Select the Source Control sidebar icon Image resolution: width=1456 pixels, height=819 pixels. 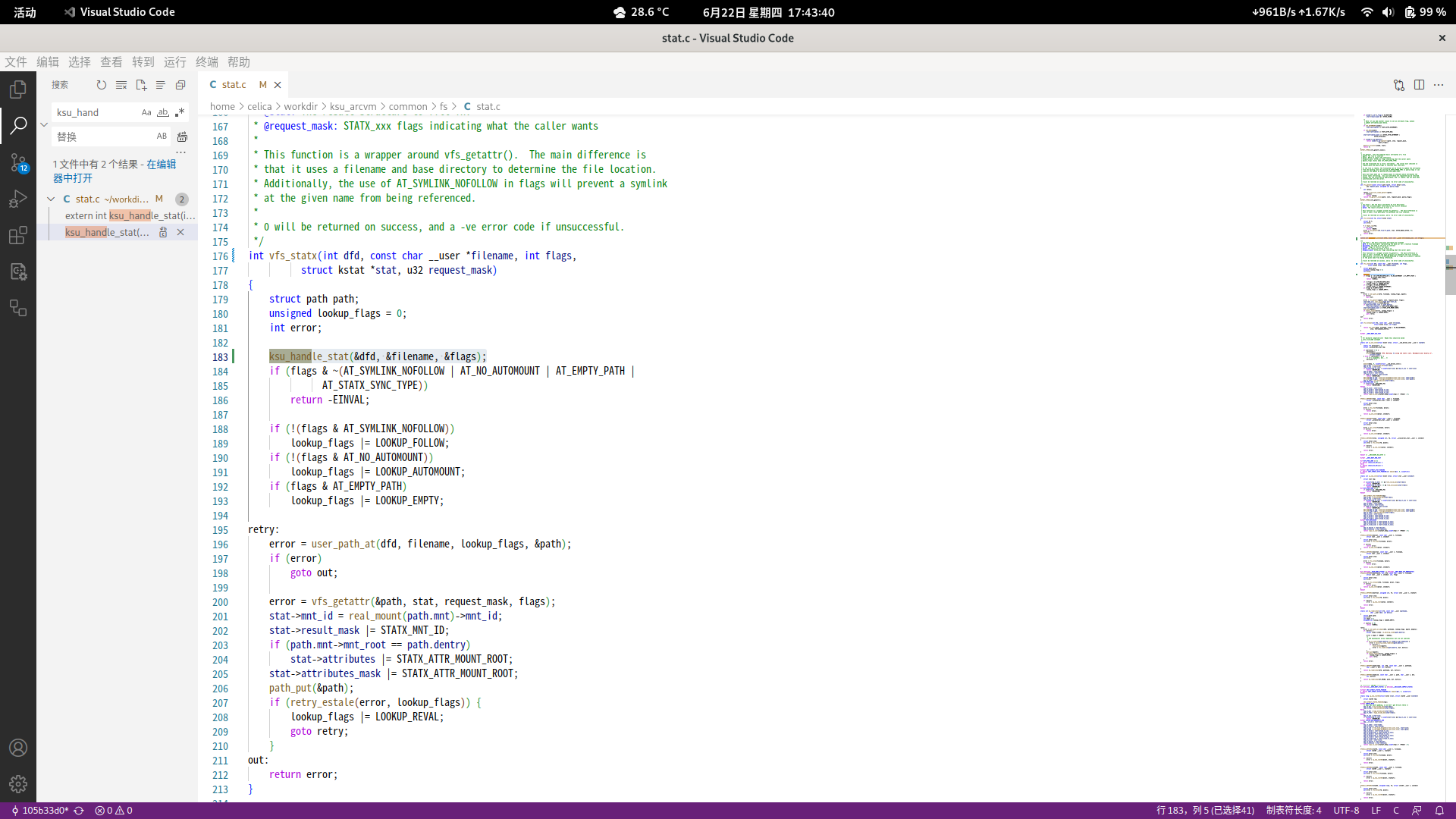18,162
